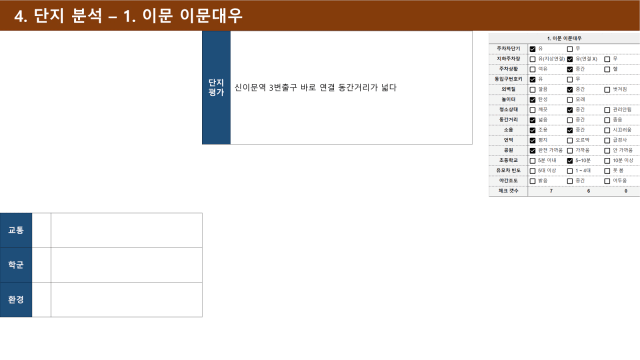Tick 지하주차장 유(지상연결) checkbox
640x360 pixels.
(532, 59)
